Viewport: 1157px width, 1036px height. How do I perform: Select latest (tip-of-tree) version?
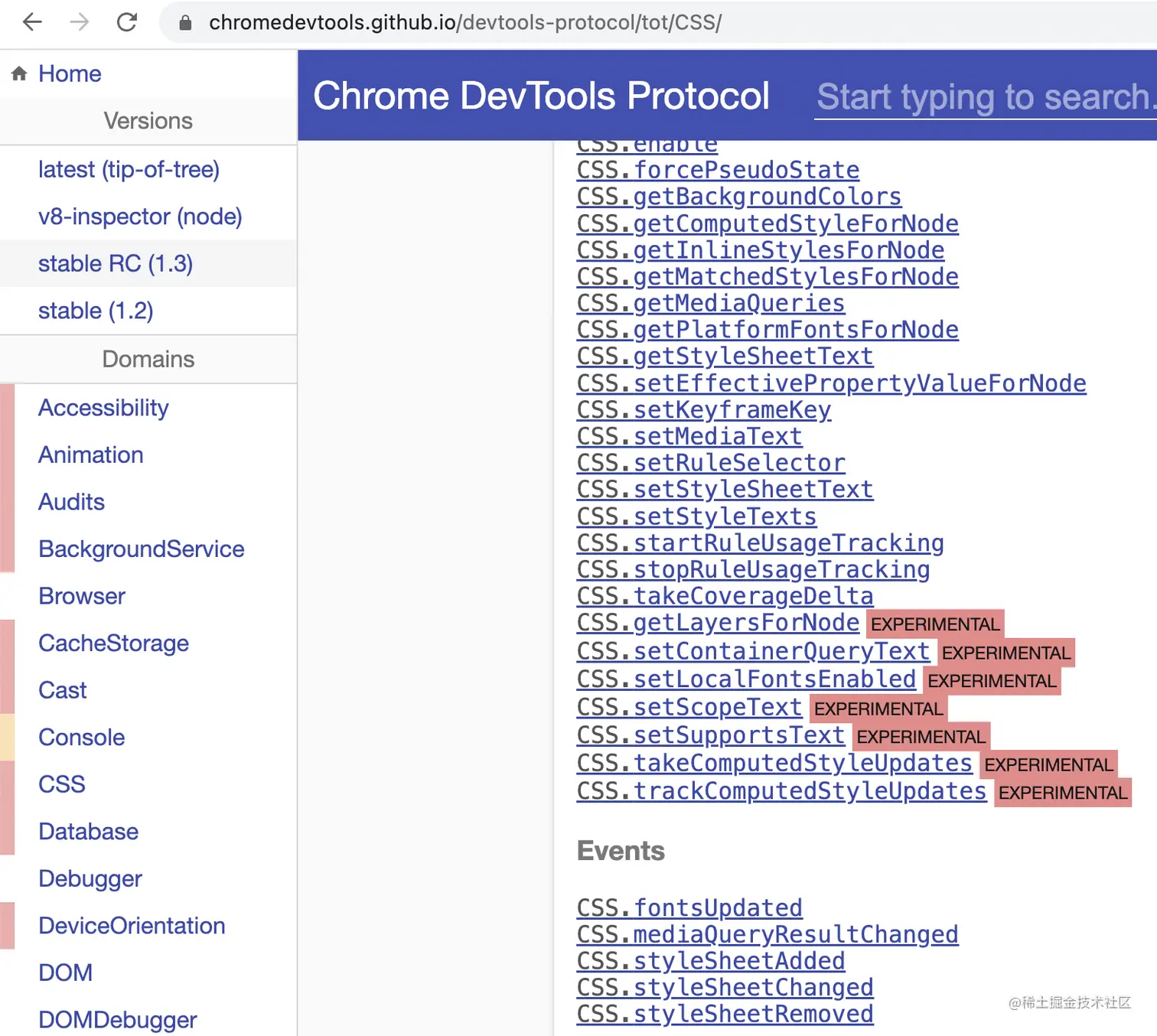pyautogui.click(x=129, y=169)
